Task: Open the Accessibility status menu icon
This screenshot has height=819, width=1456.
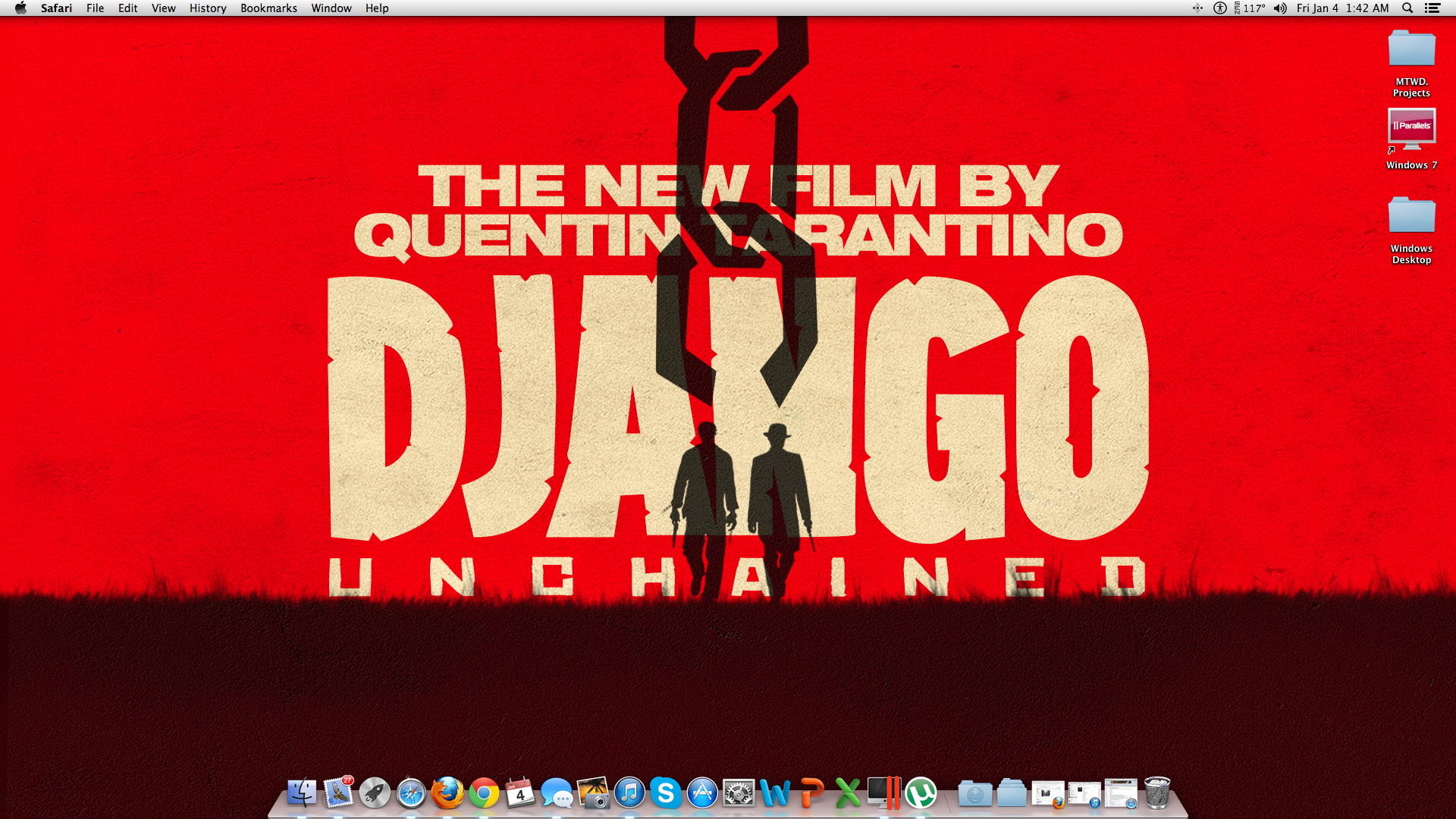Action: (1220, 8)
